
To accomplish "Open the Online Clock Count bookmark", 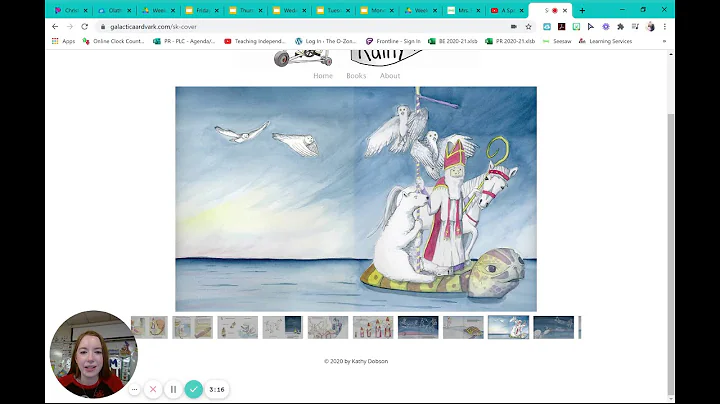I will [x=113, y=41].
